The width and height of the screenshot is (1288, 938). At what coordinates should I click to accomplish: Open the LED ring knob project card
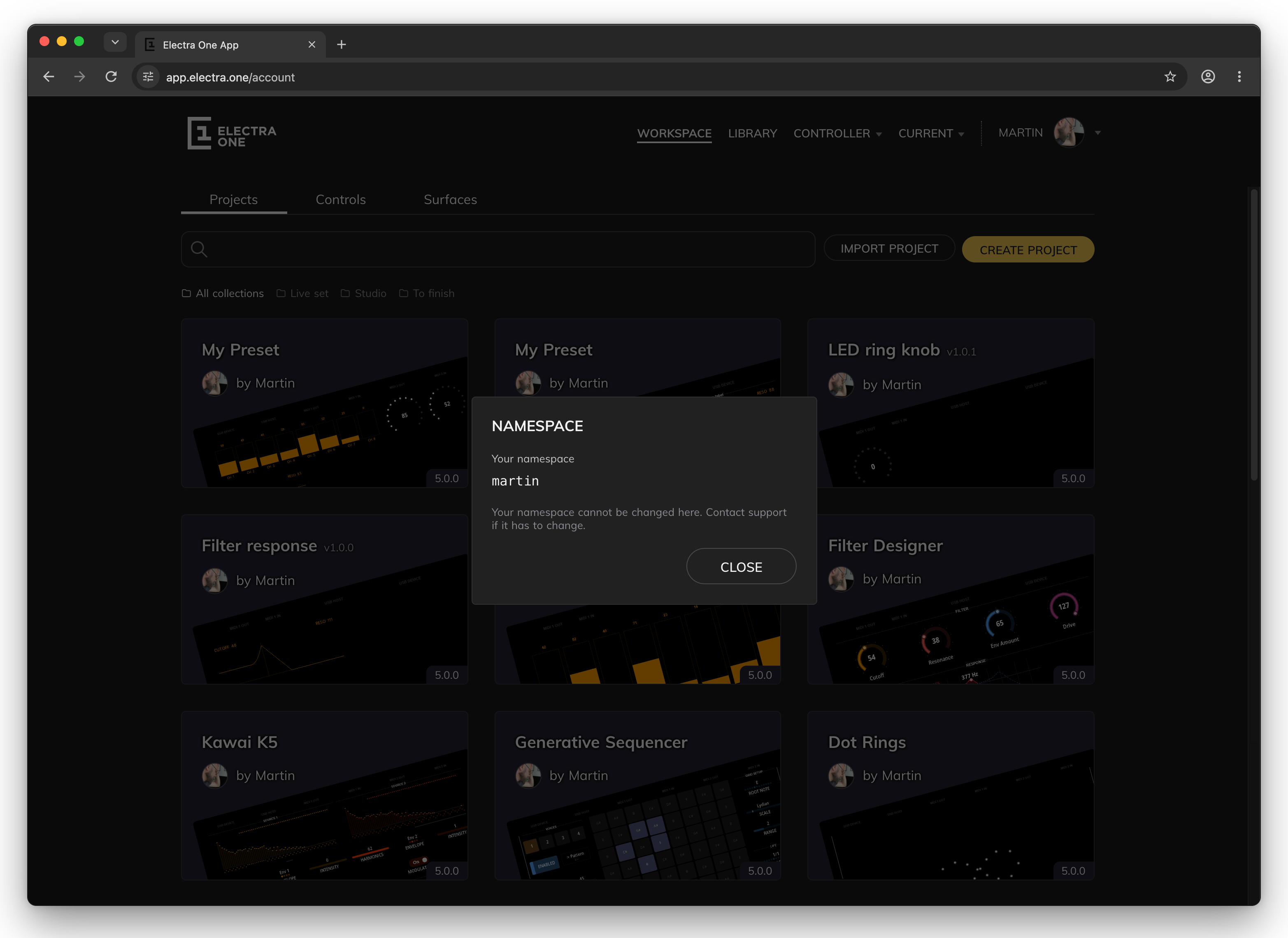point(950,403)
